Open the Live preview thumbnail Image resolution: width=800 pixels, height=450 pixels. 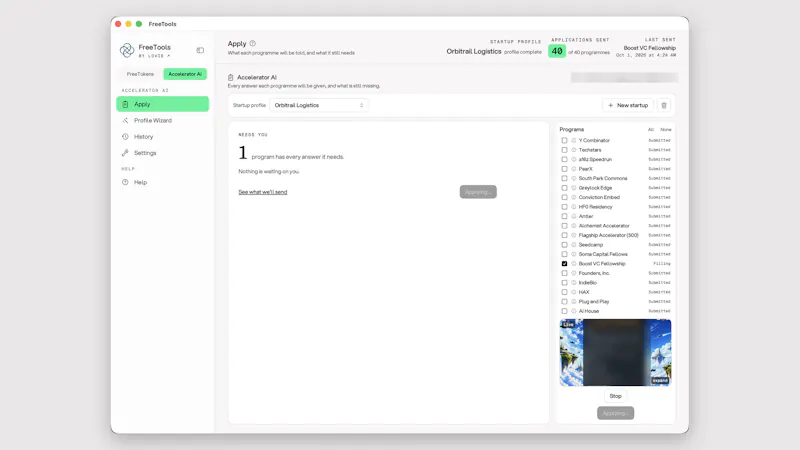tap(615, 353)
